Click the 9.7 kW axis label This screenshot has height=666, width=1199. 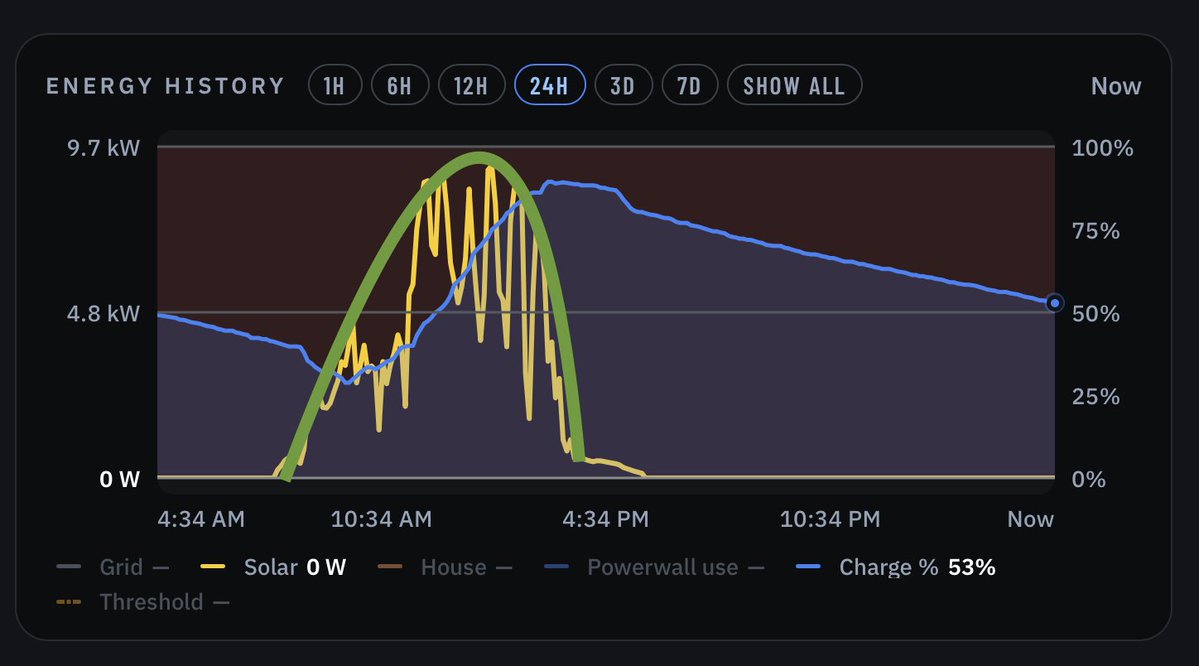pos(103,148)
